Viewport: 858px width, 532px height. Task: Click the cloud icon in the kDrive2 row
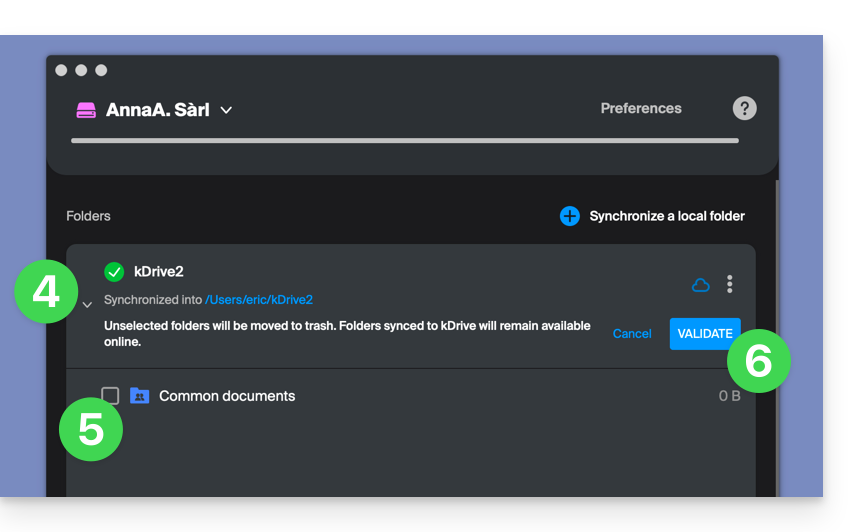coord(701,285)
